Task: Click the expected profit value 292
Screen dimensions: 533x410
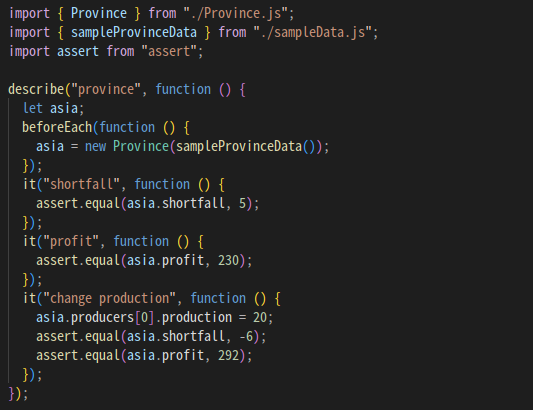Action: [x=228, y=356]
